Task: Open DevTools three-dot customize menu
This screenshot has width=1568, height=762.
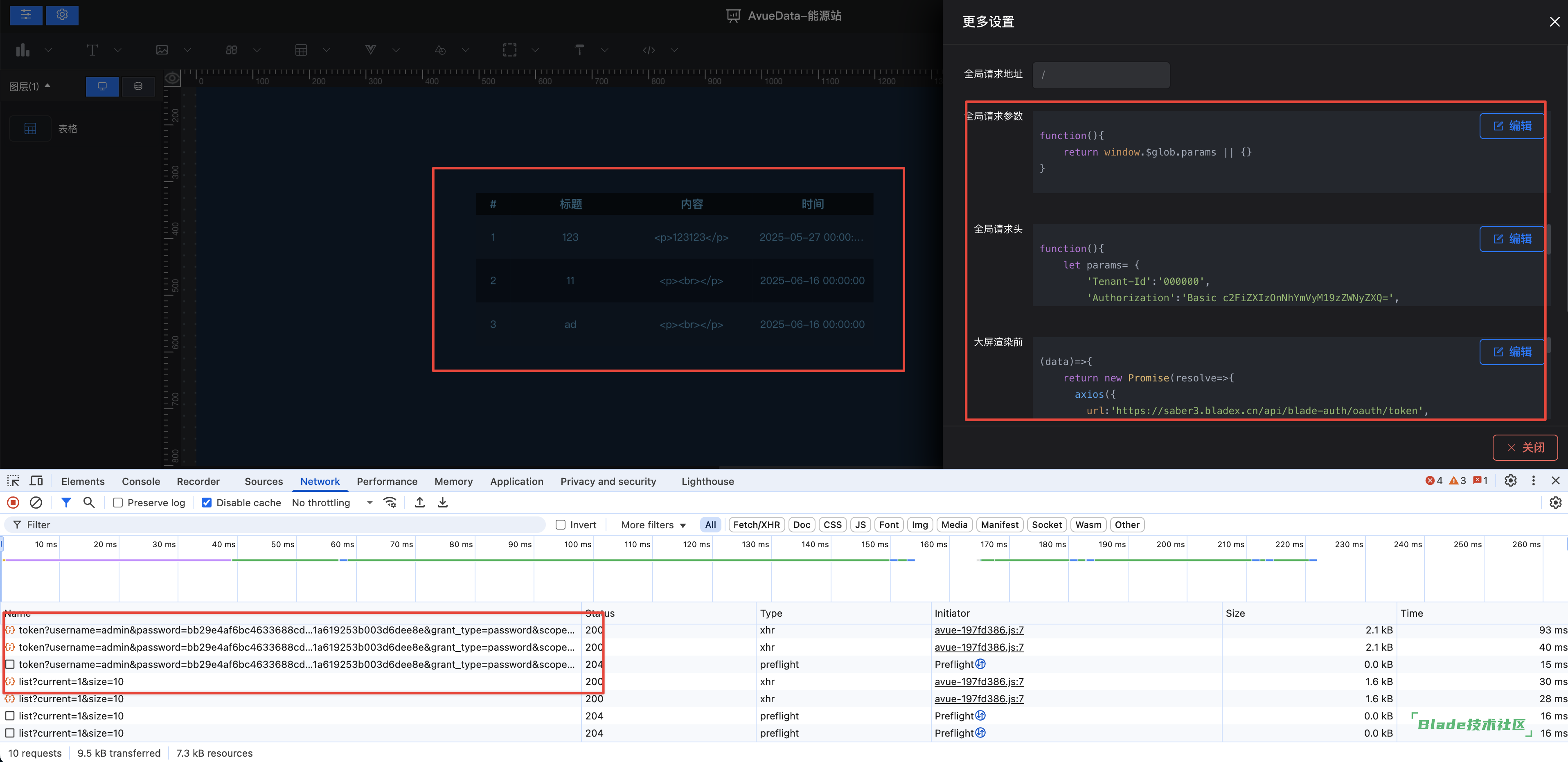Action: coord(1533,481)
